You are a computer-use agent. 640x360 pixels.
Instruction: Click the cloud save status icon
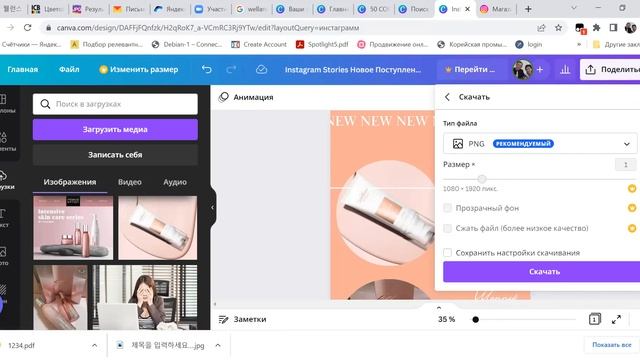point(261,69)
